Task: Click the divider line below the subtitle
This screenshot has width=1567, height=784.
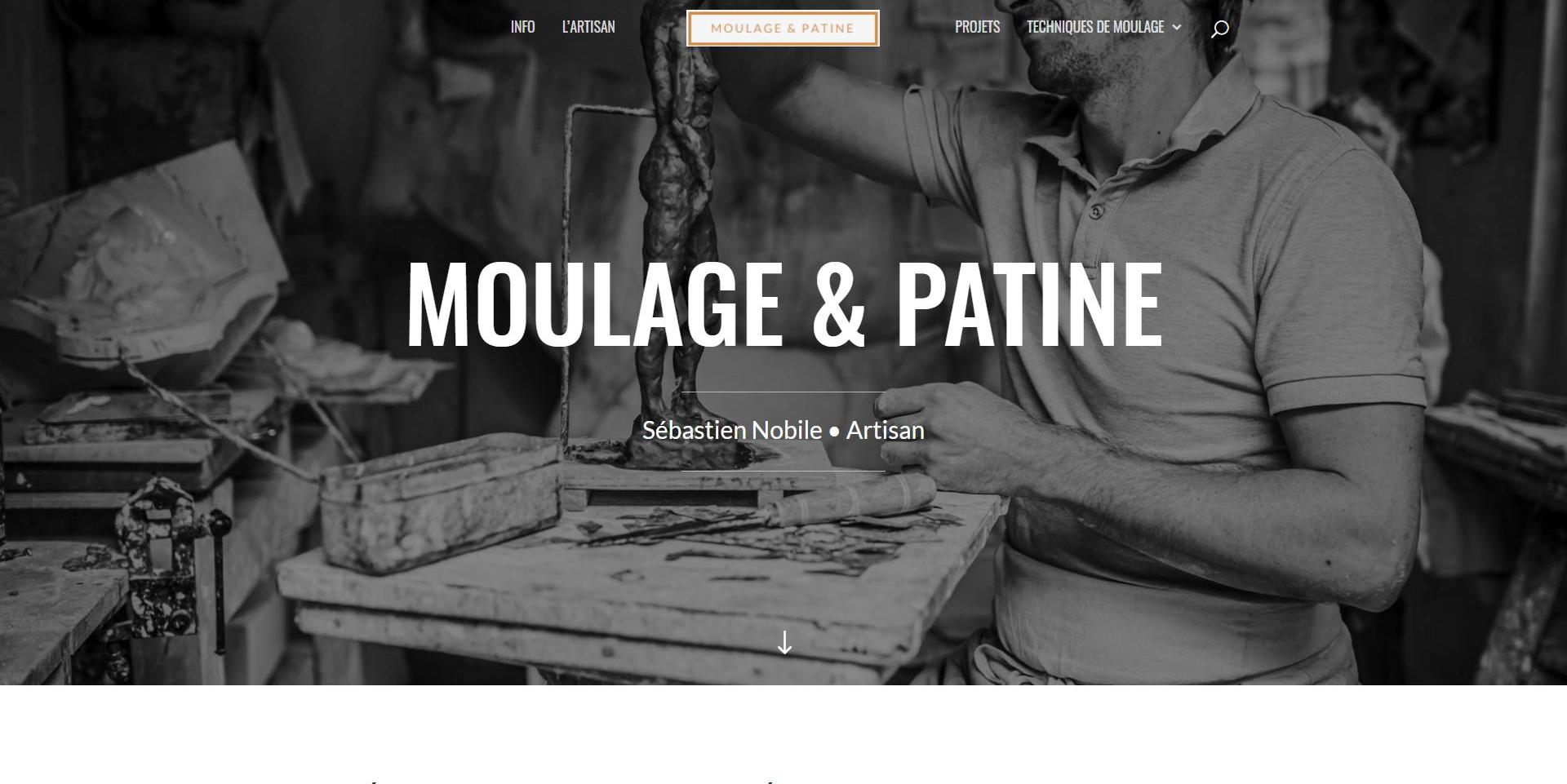Action: 783,471
